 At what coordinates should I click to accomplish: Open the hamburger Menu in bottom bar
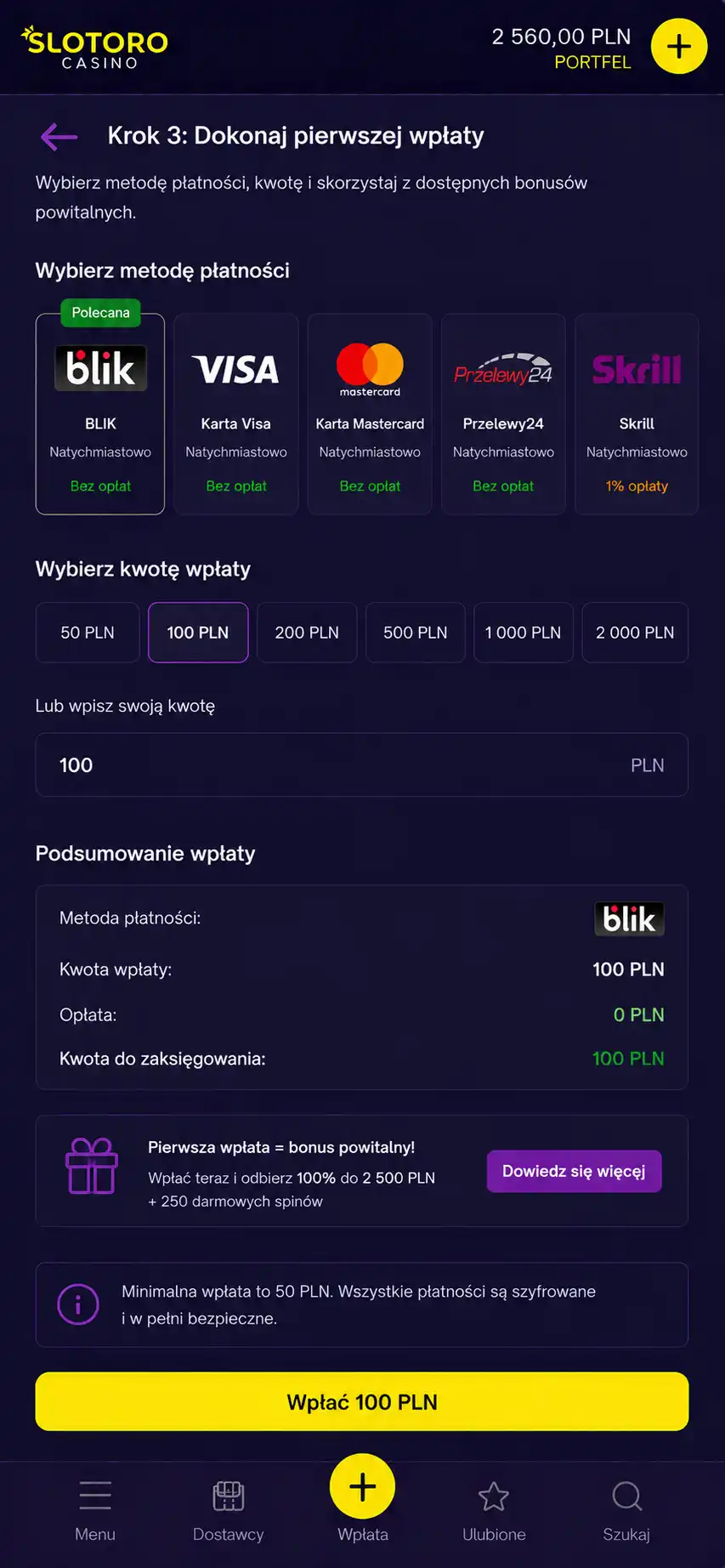click(x=94, y=1511)
